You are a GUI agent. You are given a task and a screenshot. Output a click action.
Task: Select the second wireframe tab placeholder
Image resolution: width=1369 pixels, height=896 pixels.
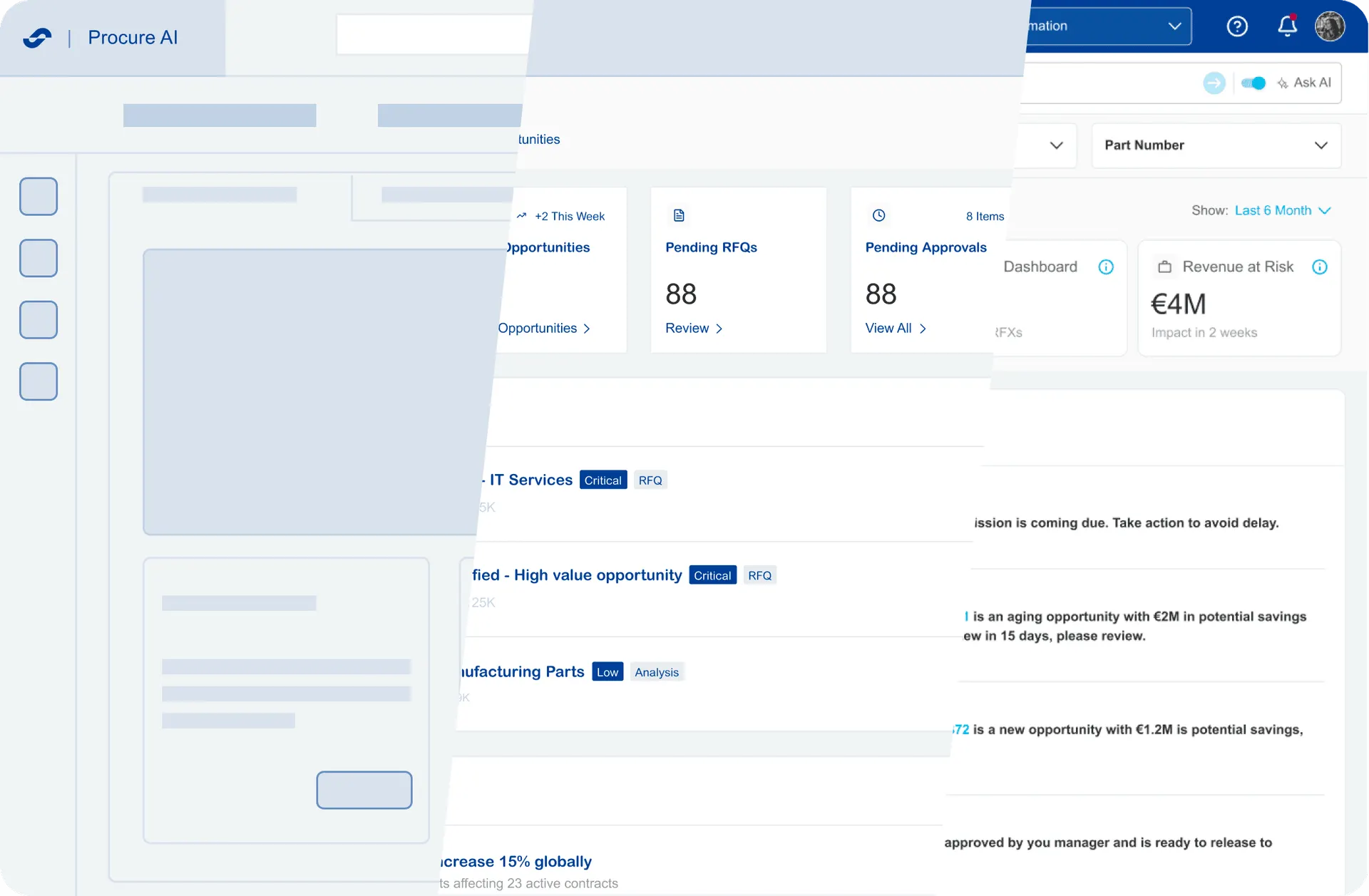tap(447, 195)
